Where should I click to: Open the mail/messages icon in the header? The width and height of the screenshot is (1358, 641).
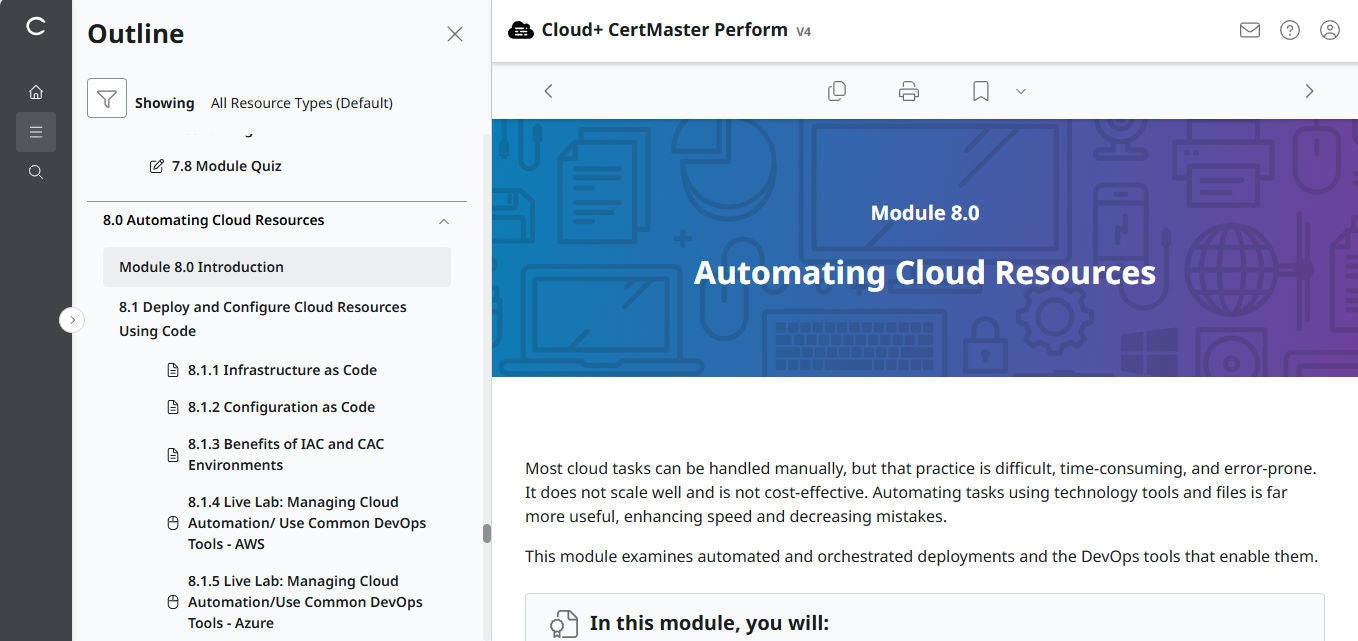point(1249,30)
